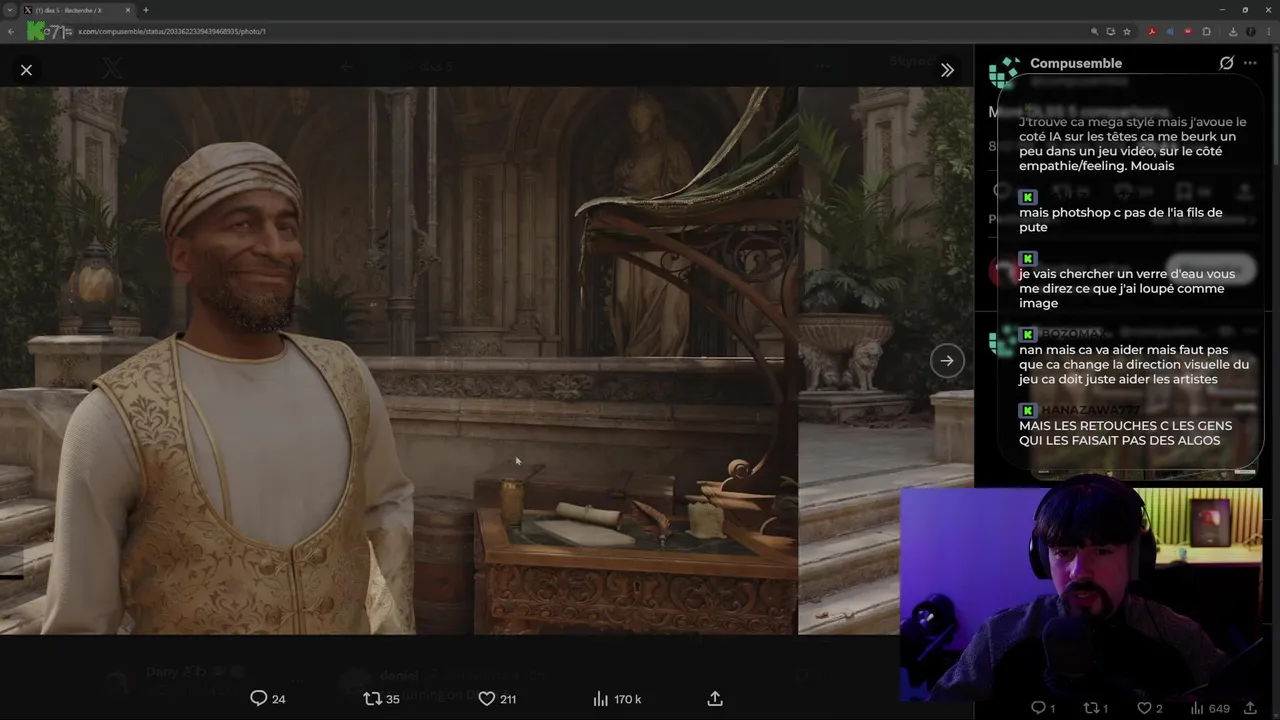
Task: Open the Adobe Acrobat extension
Action: [1152, 31]
